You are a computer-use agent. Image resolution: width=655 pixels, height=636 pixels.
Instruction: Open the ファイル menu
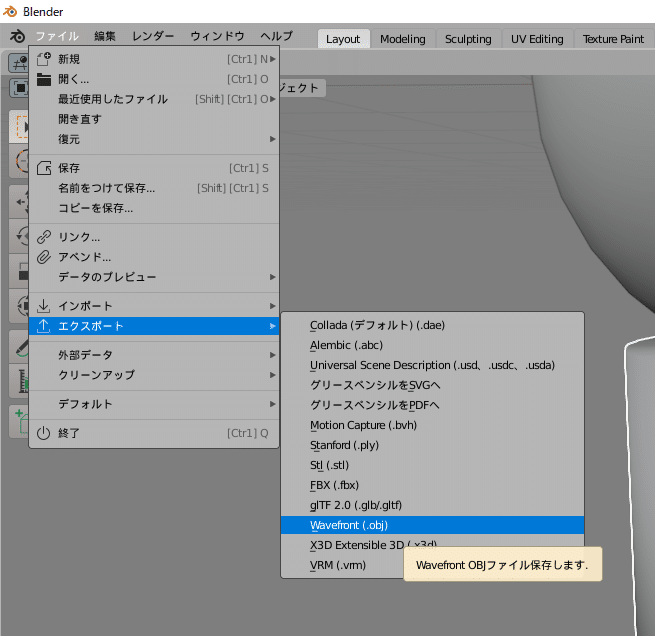(57, 36)
